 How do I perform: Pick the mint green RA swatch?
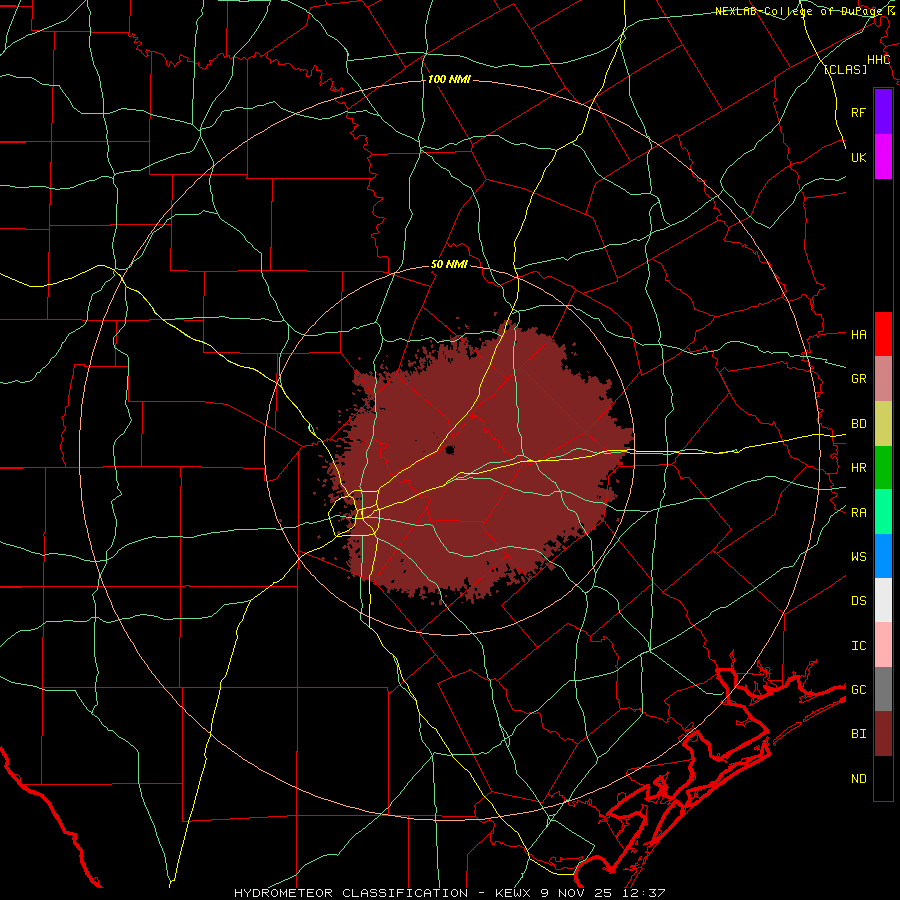pyautogui.click(x=883, y=512)
